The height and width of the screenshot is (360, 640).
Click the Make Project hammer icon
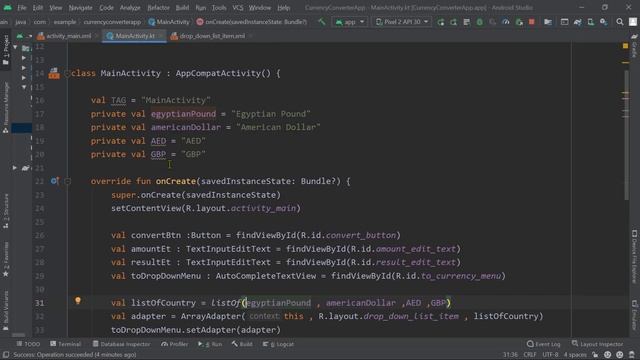click(322, 22)
